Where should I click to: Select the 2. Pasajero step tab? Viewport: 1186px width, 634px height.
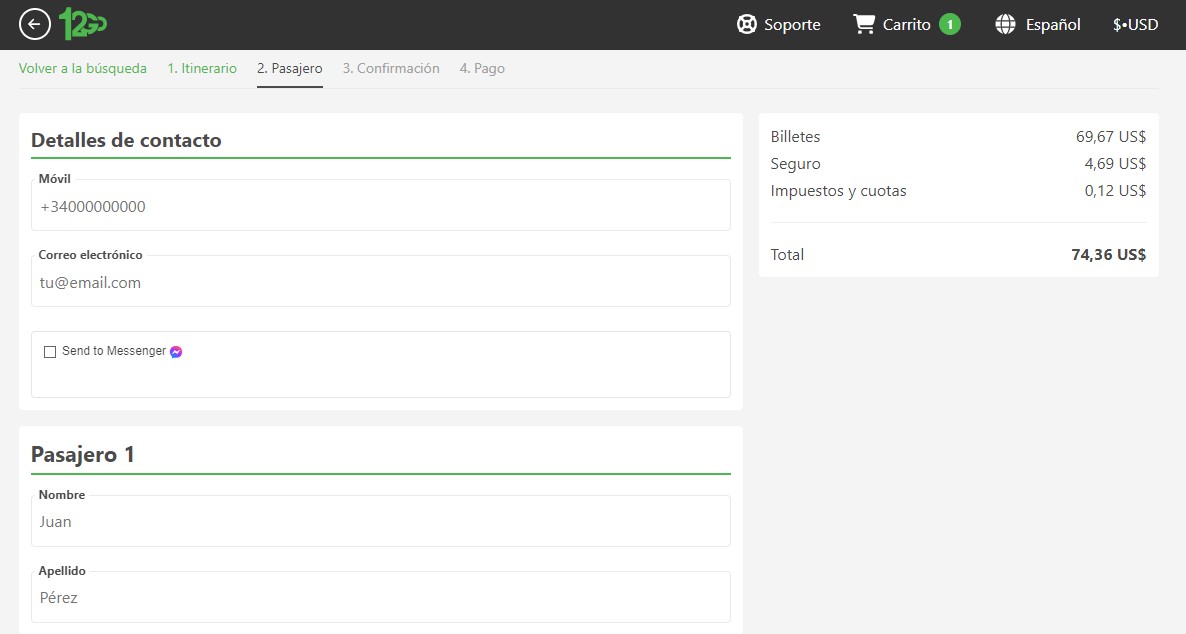289,69
